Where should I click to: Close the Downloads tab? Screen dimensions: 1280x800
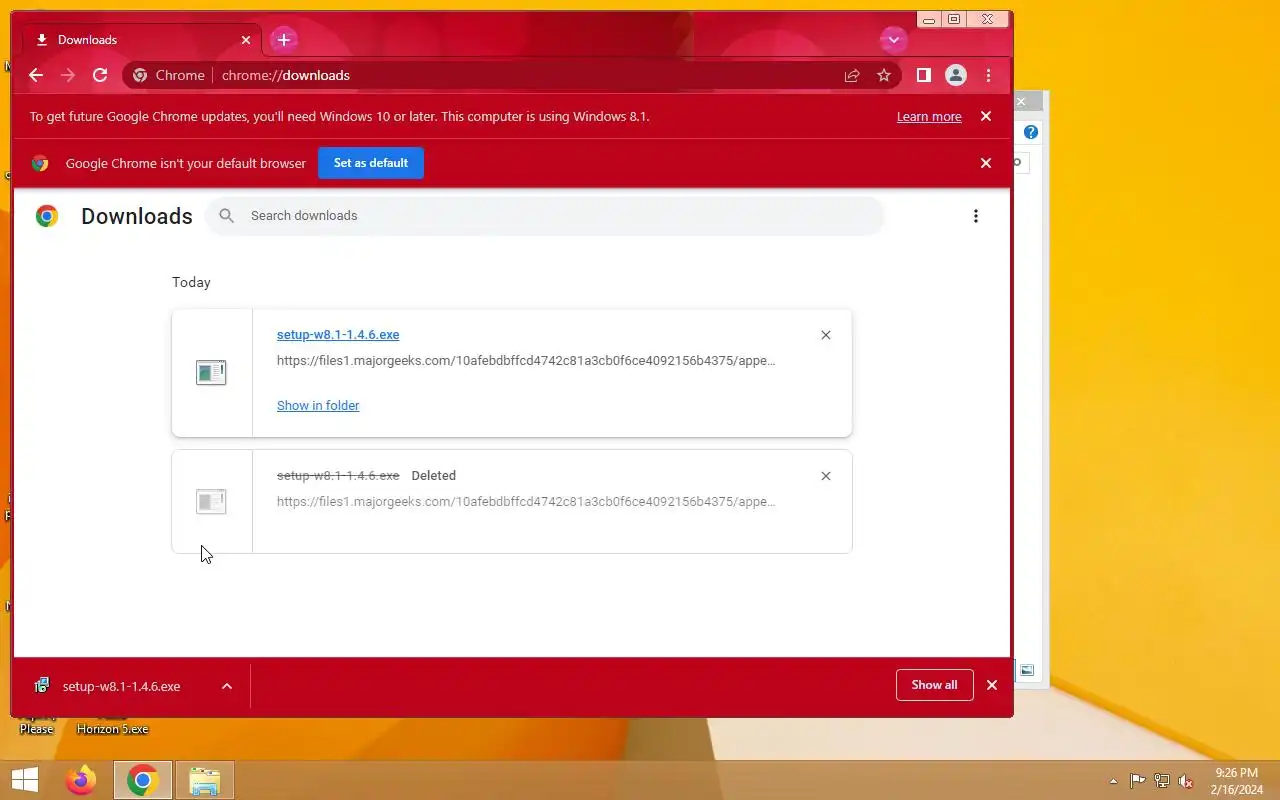coord(246,40)
